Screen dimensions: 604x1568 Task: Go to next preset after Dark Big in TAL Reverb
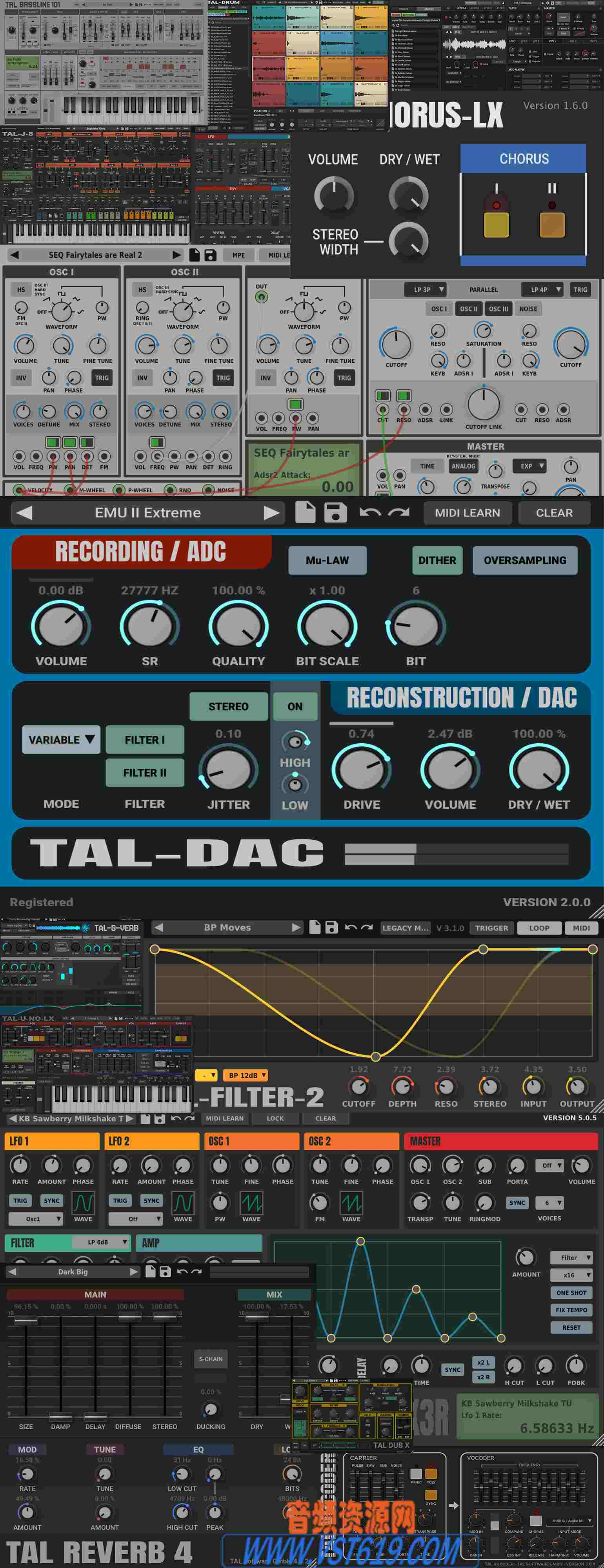(x=134, y=1272)
